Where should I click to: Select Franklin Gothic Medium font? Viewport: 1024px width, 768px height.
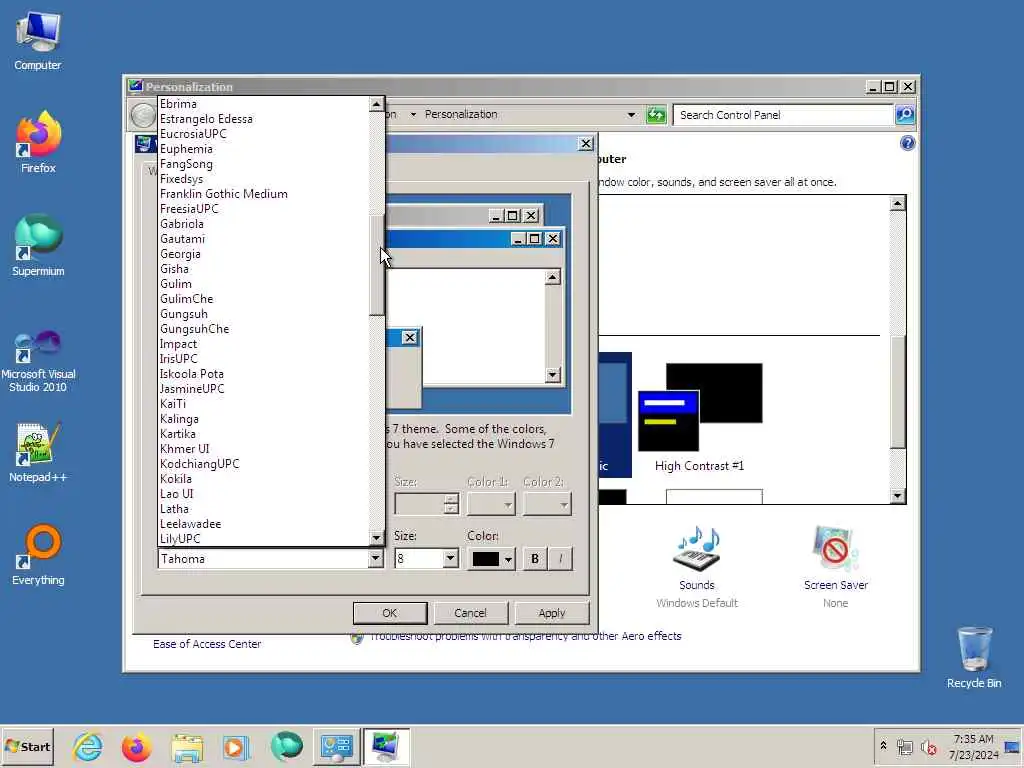coord(264,194)
